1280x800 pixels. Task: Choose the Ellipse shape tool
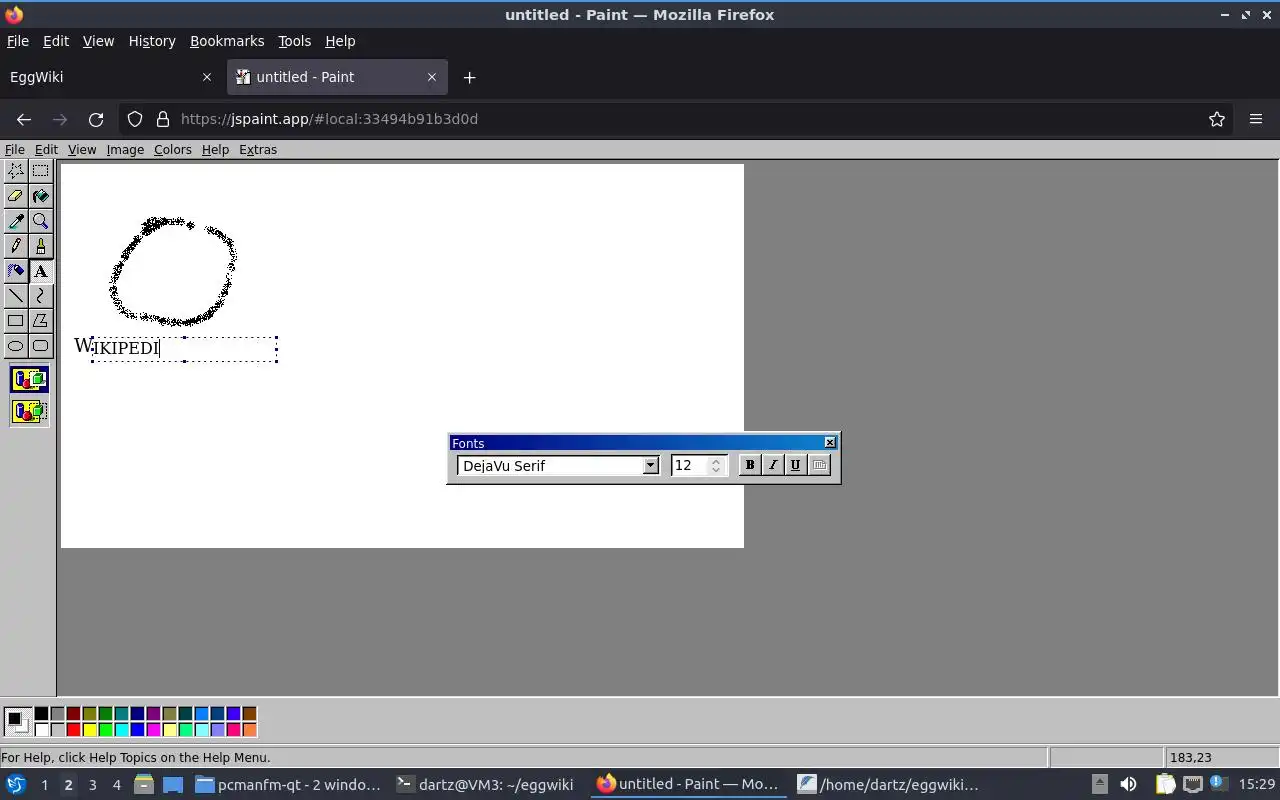(15, 346)
